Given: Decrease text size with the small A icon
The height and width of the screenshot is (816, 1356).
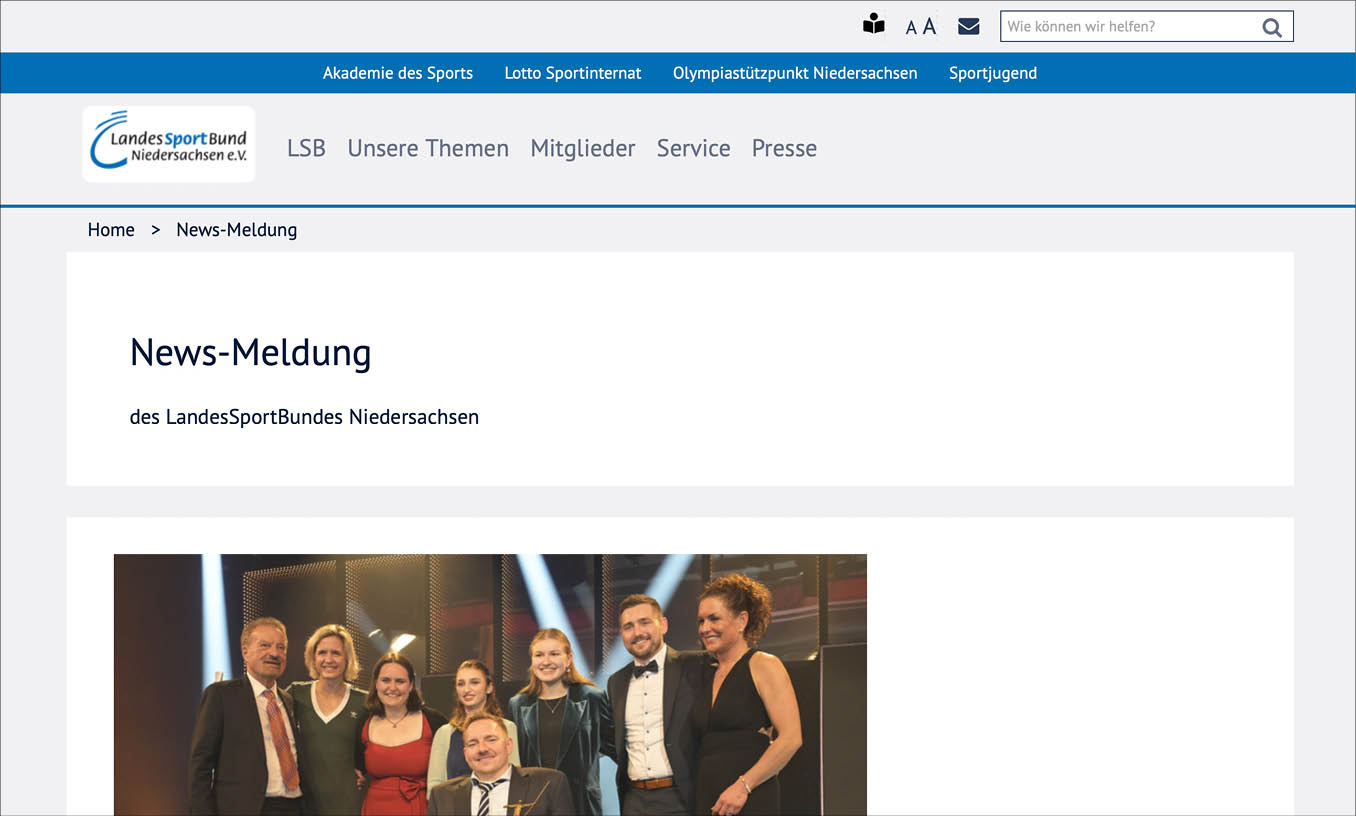Looking at the screenshot, I should tap(909, 27).
